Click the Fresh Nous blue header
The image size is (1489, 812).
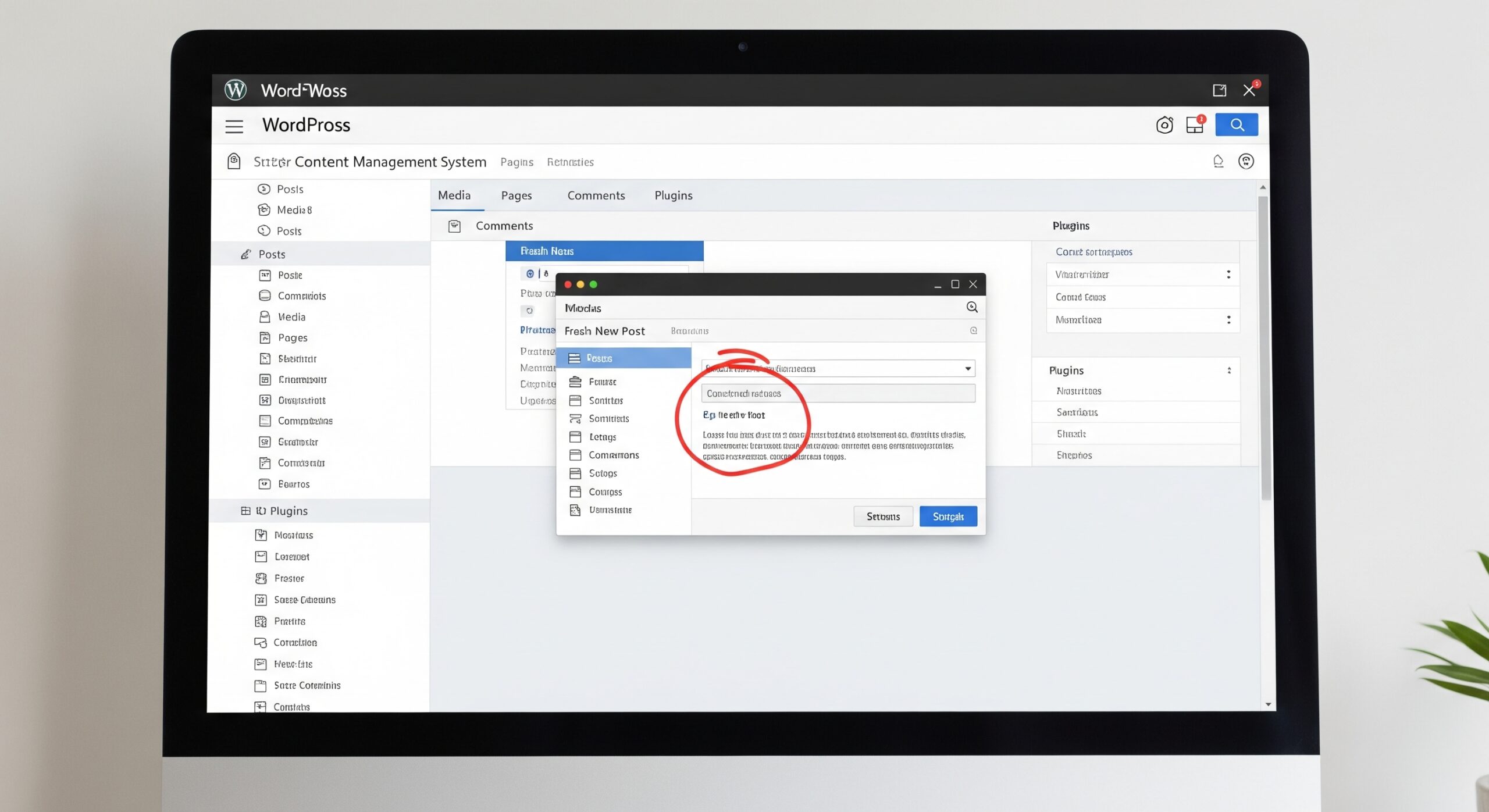pyautogui.click(x=604, y=251)
